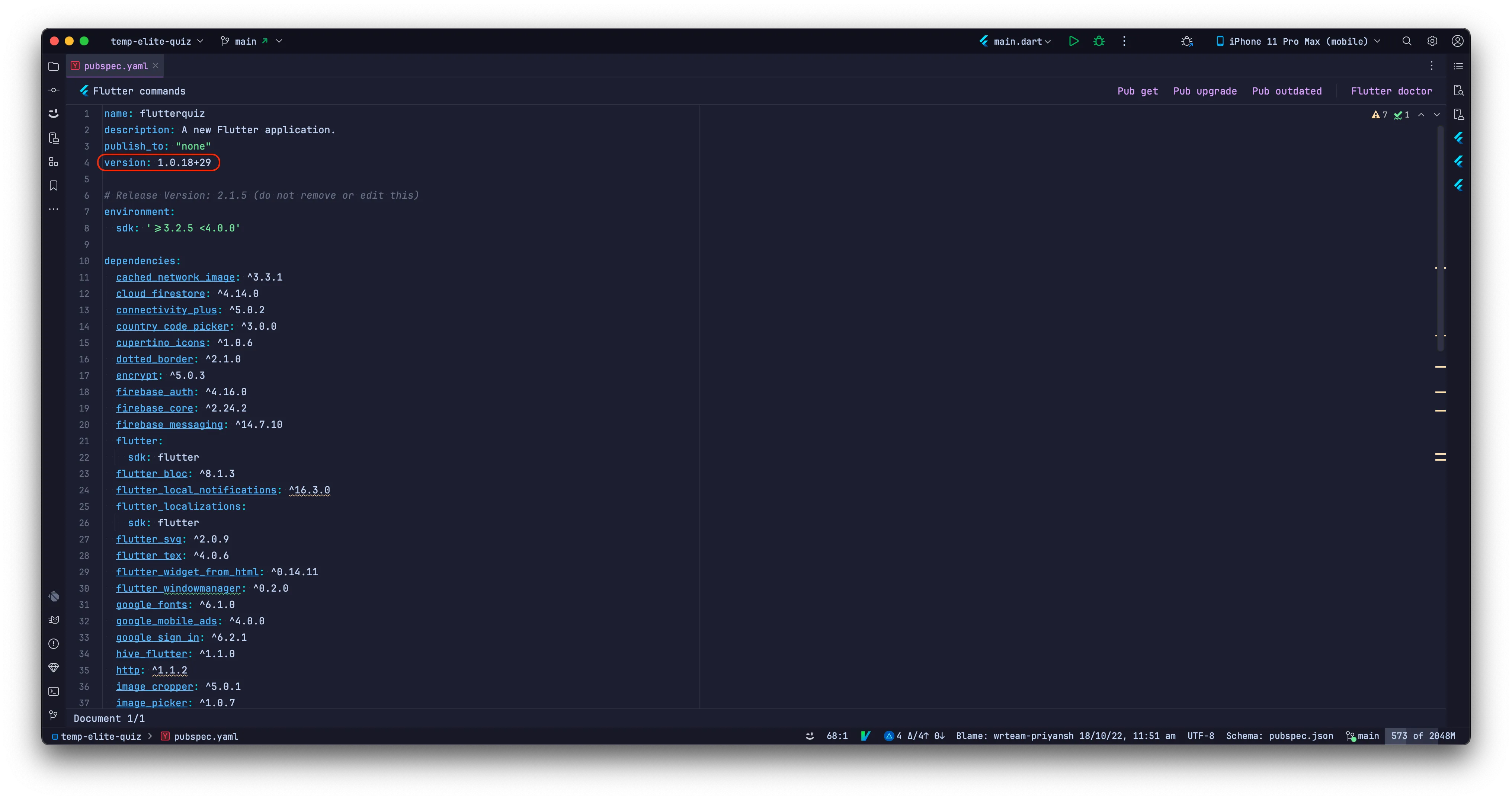Image resolution: width=1512 pixels, height=800 pixels.
Task: Expand the main branch dropdown
Action: [251, 41]
